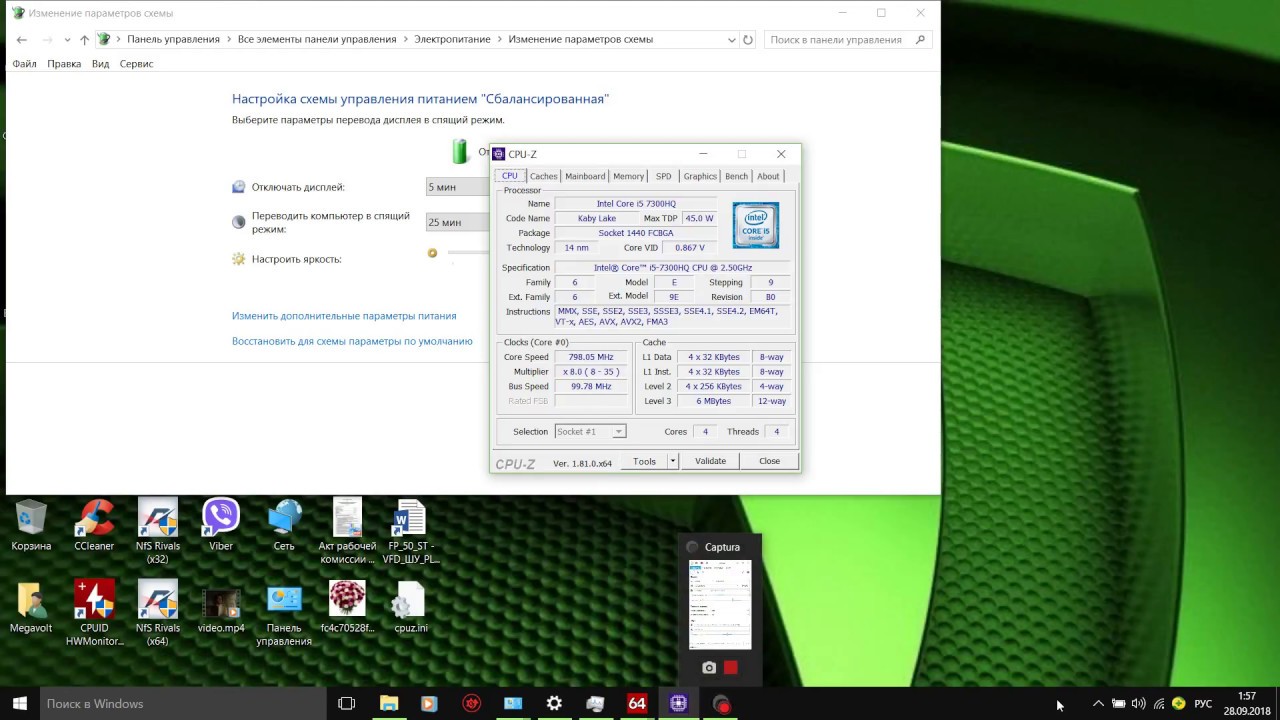
Task: Click the battery icon in system tray
Action: (x=1118, y=704)
